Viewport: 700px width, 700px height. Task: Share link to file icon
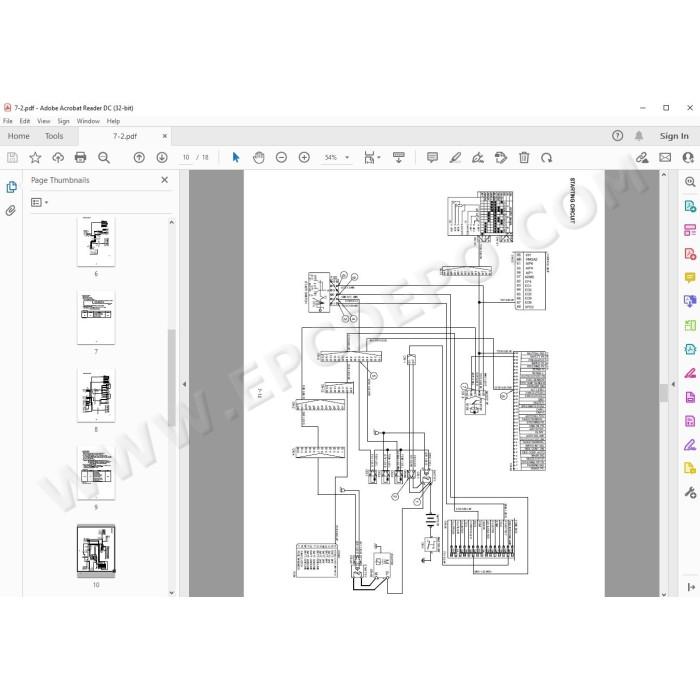coord(642,158)
